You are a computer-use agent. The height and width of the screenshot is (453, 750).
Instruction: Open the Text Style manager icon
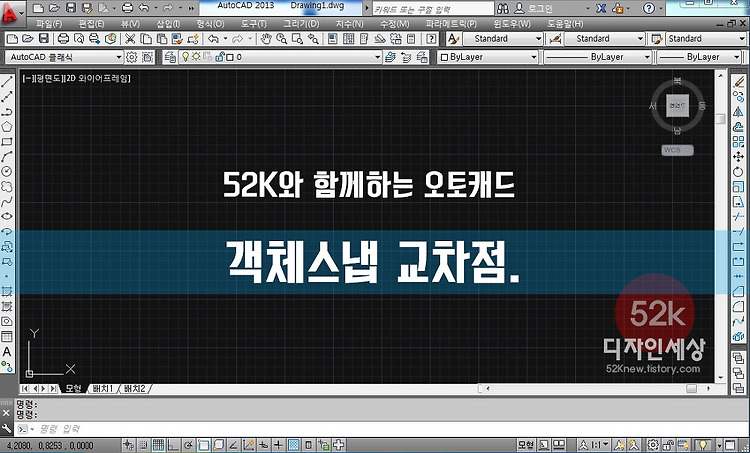coord(453,39)
